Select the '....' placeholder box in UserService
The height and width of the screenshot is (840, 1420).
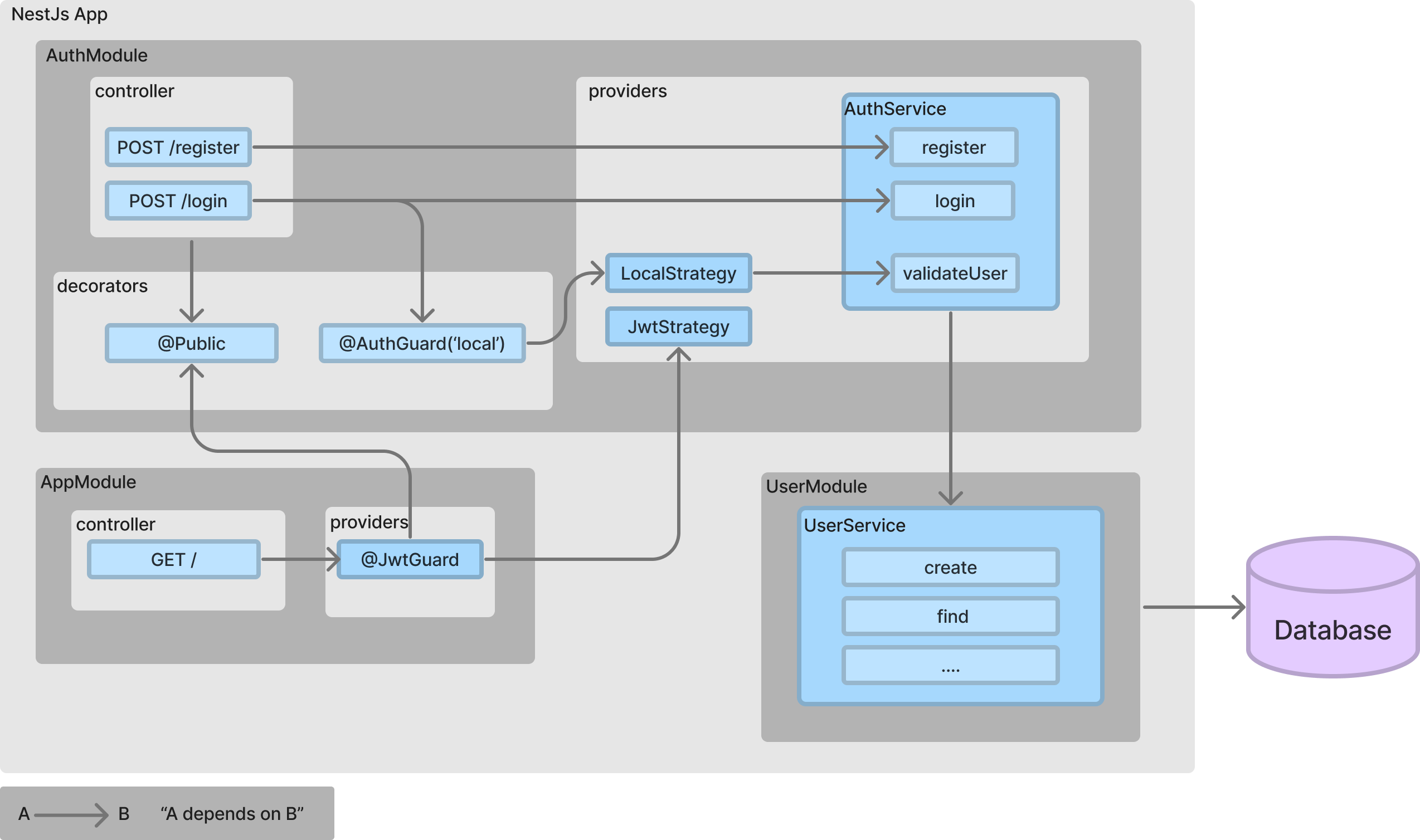950,666
